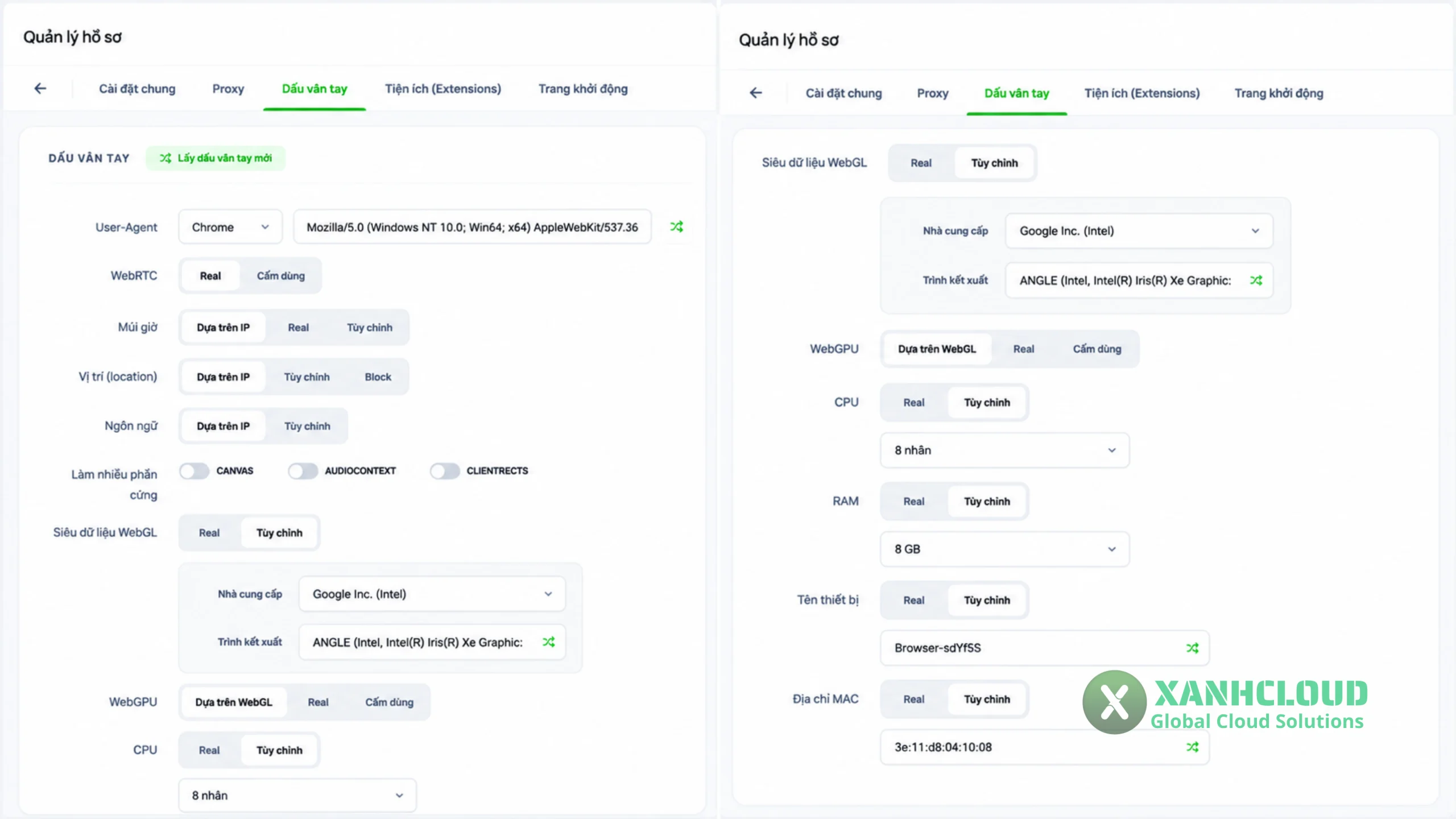
Task: Randomize the MAC address 3e:11:d8:04:10:08
Action: pos(1193,747)
